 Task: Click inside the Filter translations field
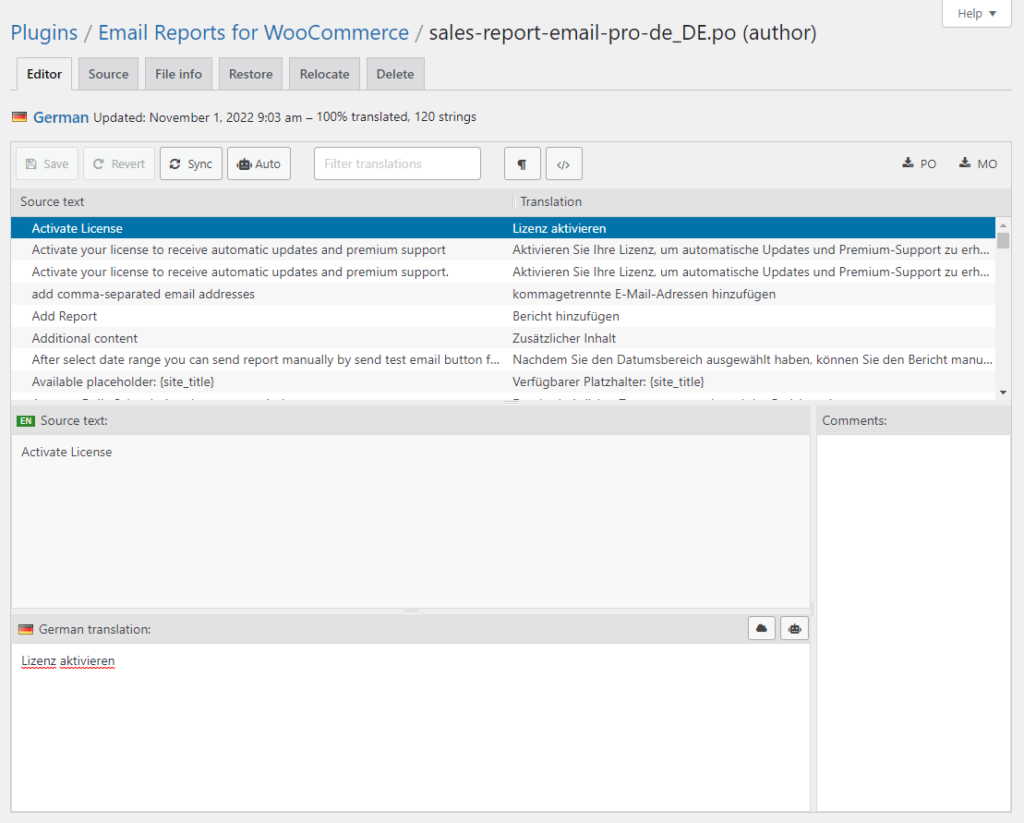tap(397, 163)
